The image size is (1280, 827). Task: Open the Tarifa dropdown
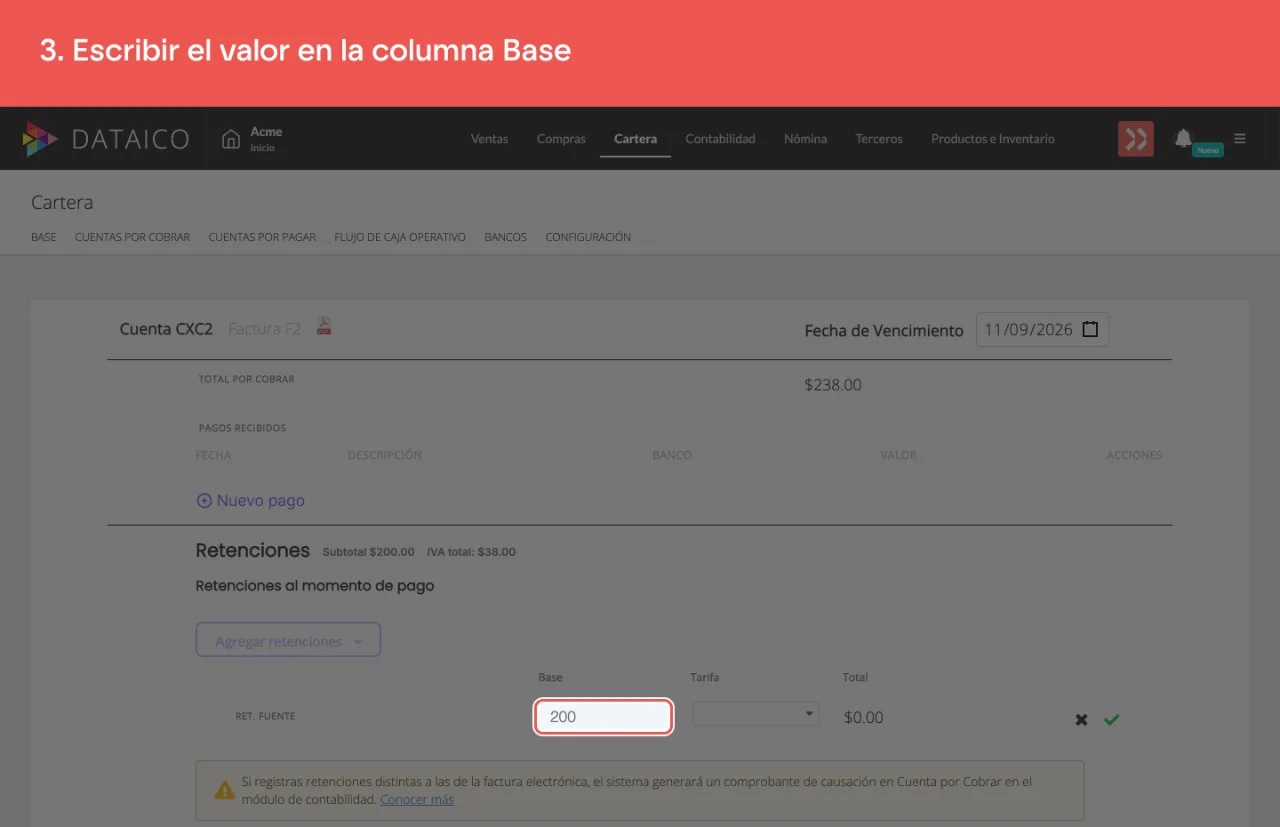tap(756, 714)
